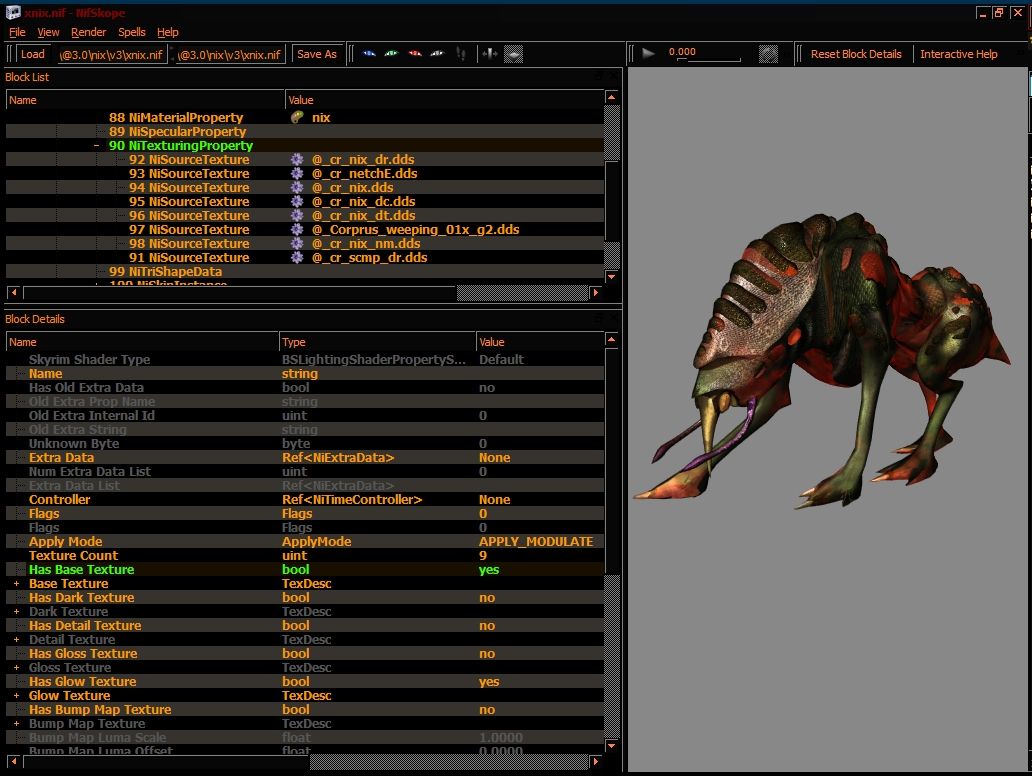Screen dimensions: 1032x776
Task: Click the load path field next to Load
Action: (111, 54)
